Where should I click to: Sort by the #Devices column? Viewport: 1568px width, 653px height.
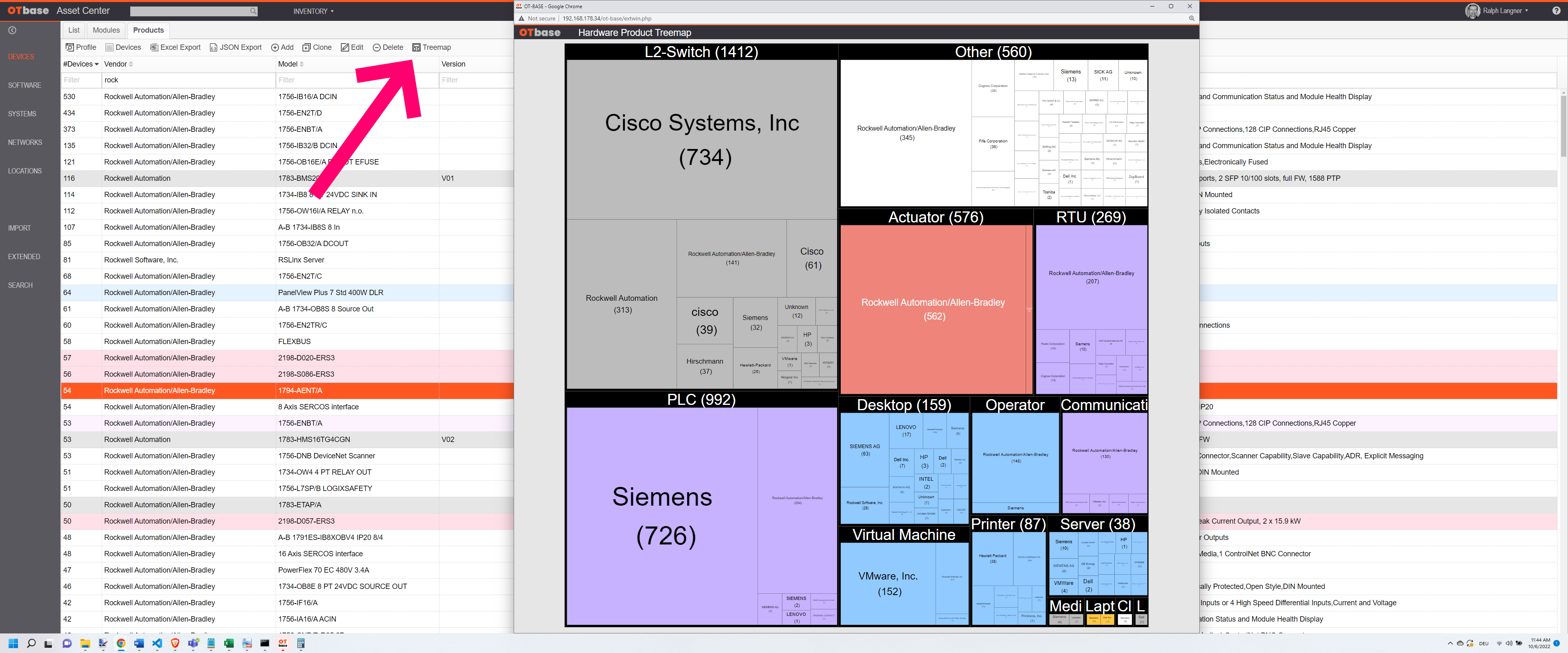click(x=80, y=64)
